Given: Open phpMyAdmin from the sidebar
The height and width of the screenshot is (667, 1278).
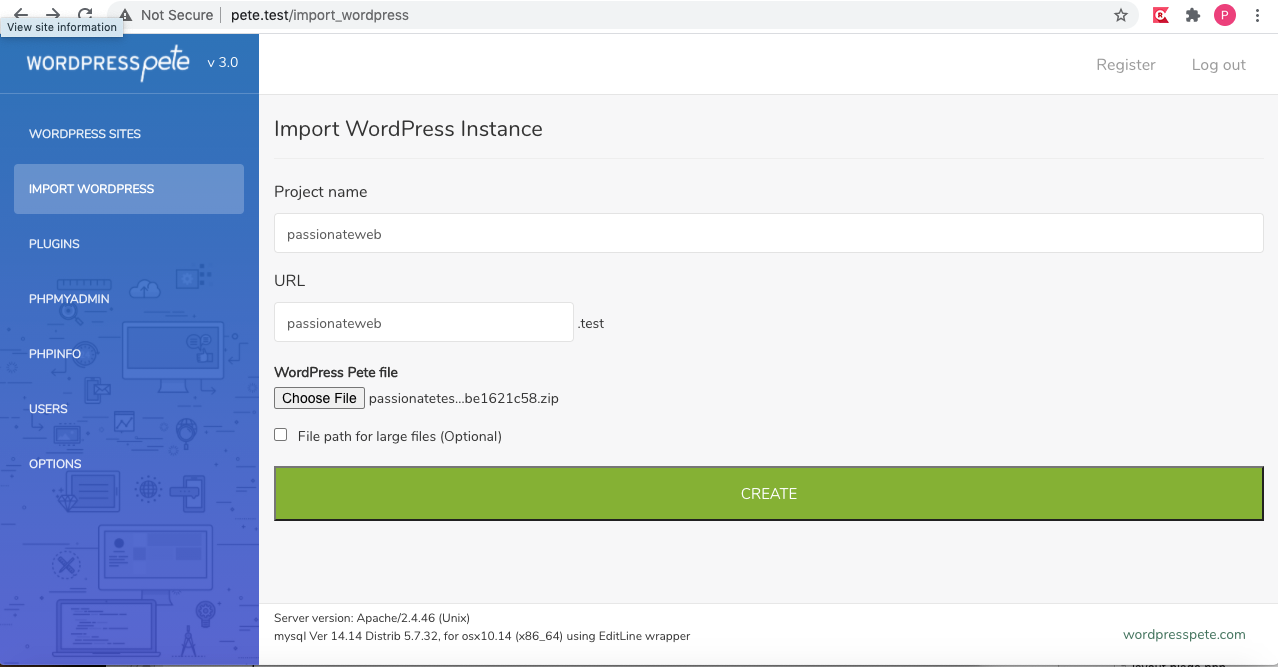Looking at the screenshot, I should pyautogui.click(x=69, y=299).
